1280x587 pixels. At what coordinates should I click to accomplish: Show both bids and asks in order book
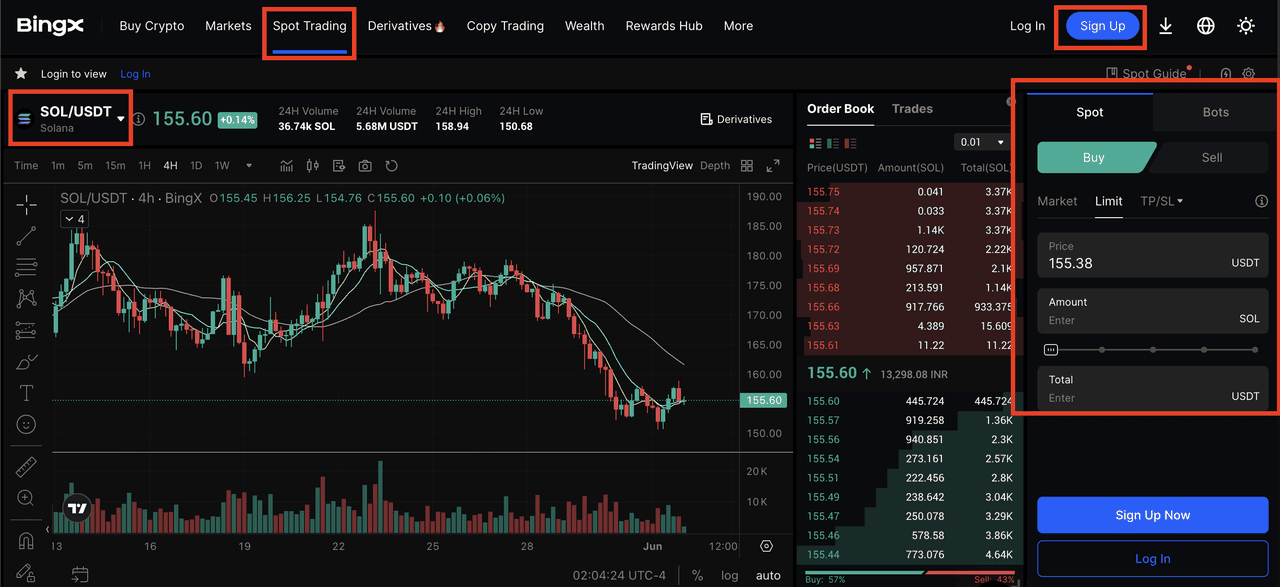click(x=815, y=143)
